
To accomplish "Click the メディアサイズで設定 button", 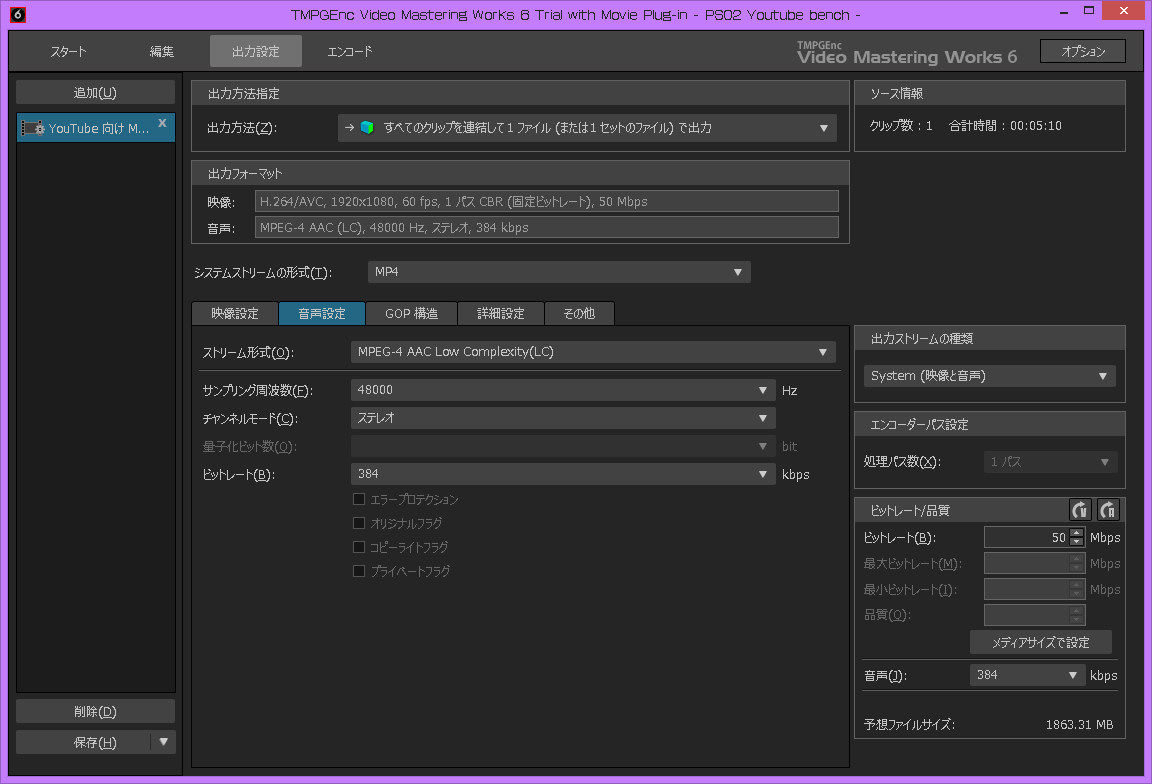I will (x=1040, y=642).
